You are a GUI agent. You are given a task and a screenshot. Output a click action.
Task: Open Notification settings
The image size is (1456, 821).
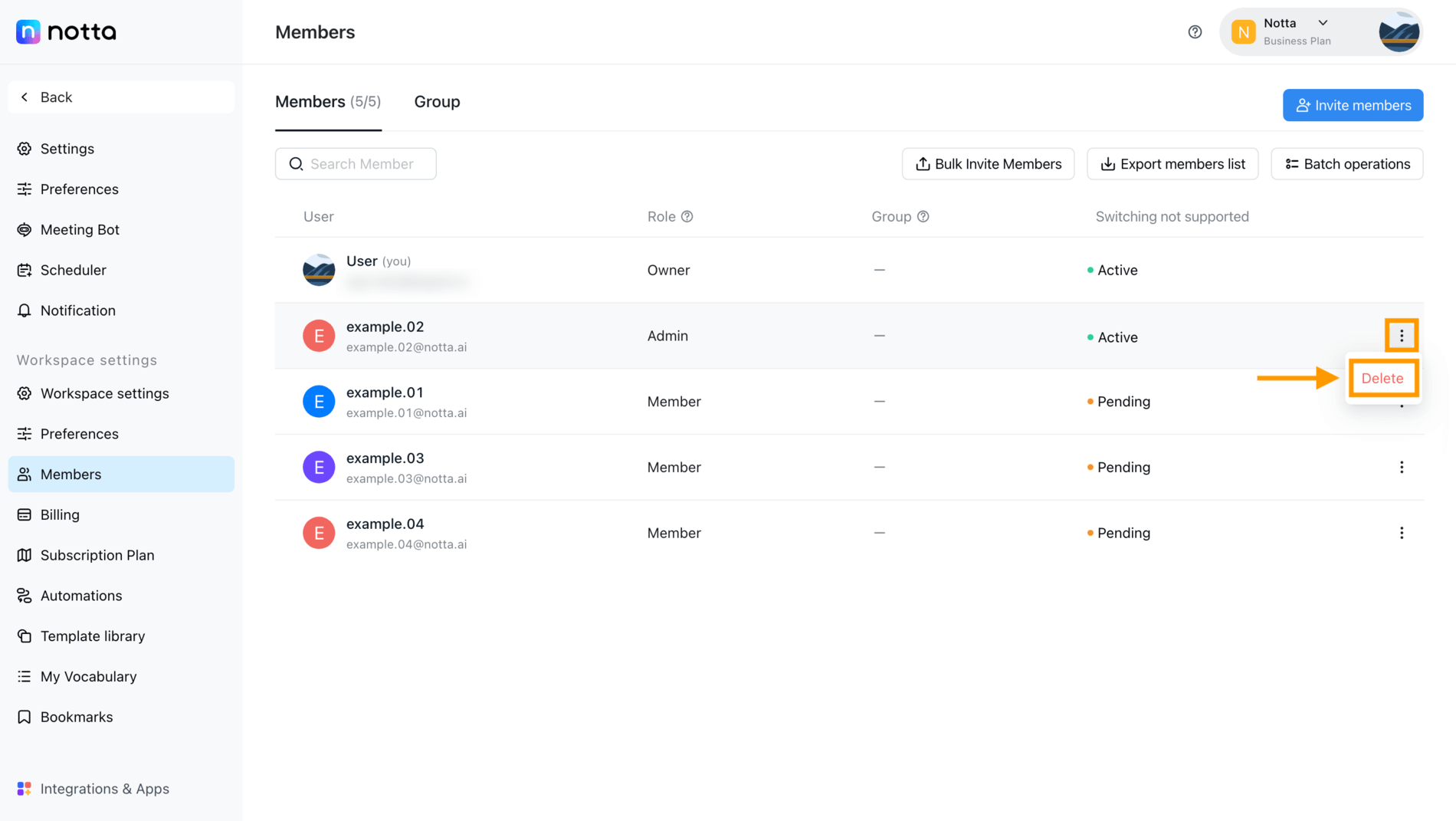pyautogui.click(x=77, y=310)
